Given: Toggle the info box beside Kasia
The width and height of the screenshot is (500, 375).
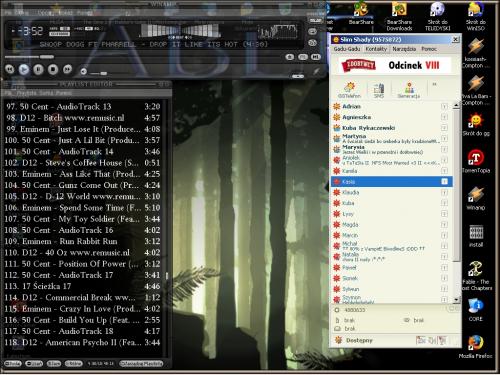Looking at the screenshot, I should tap(444, 181).
